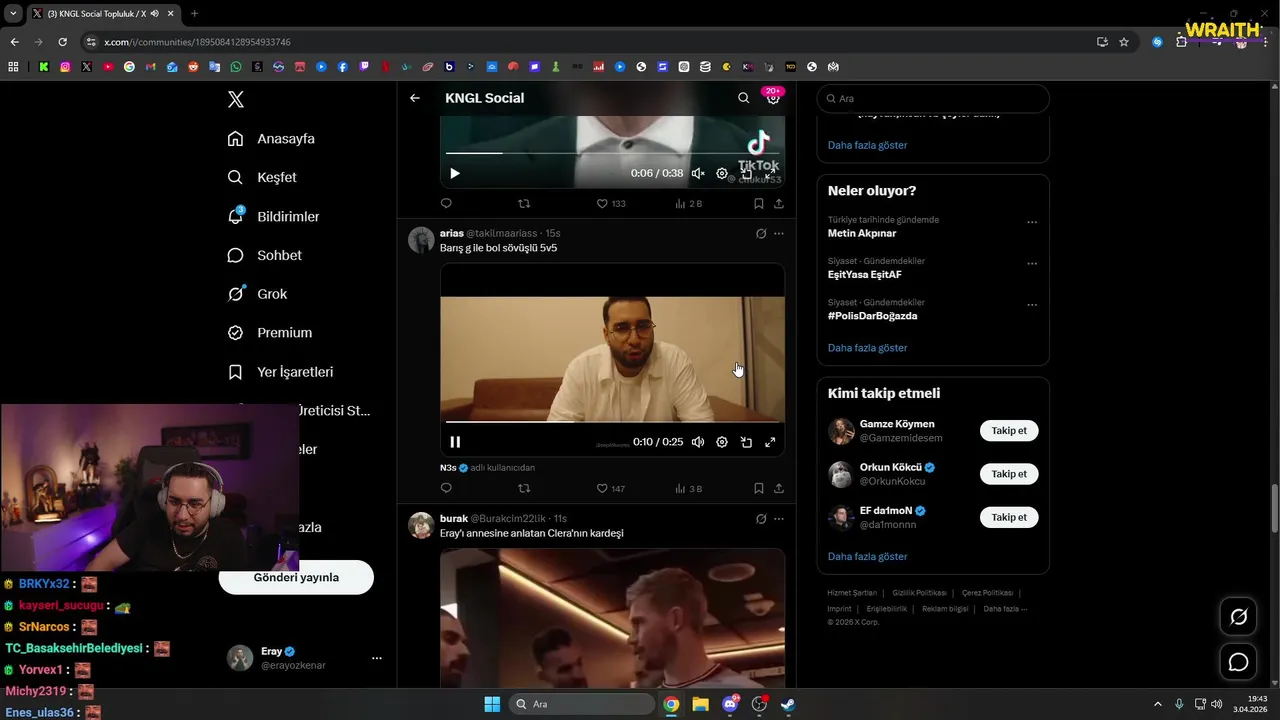Reply to the TikTok video post
This screenshot has height=720, width=1280.
446,203
